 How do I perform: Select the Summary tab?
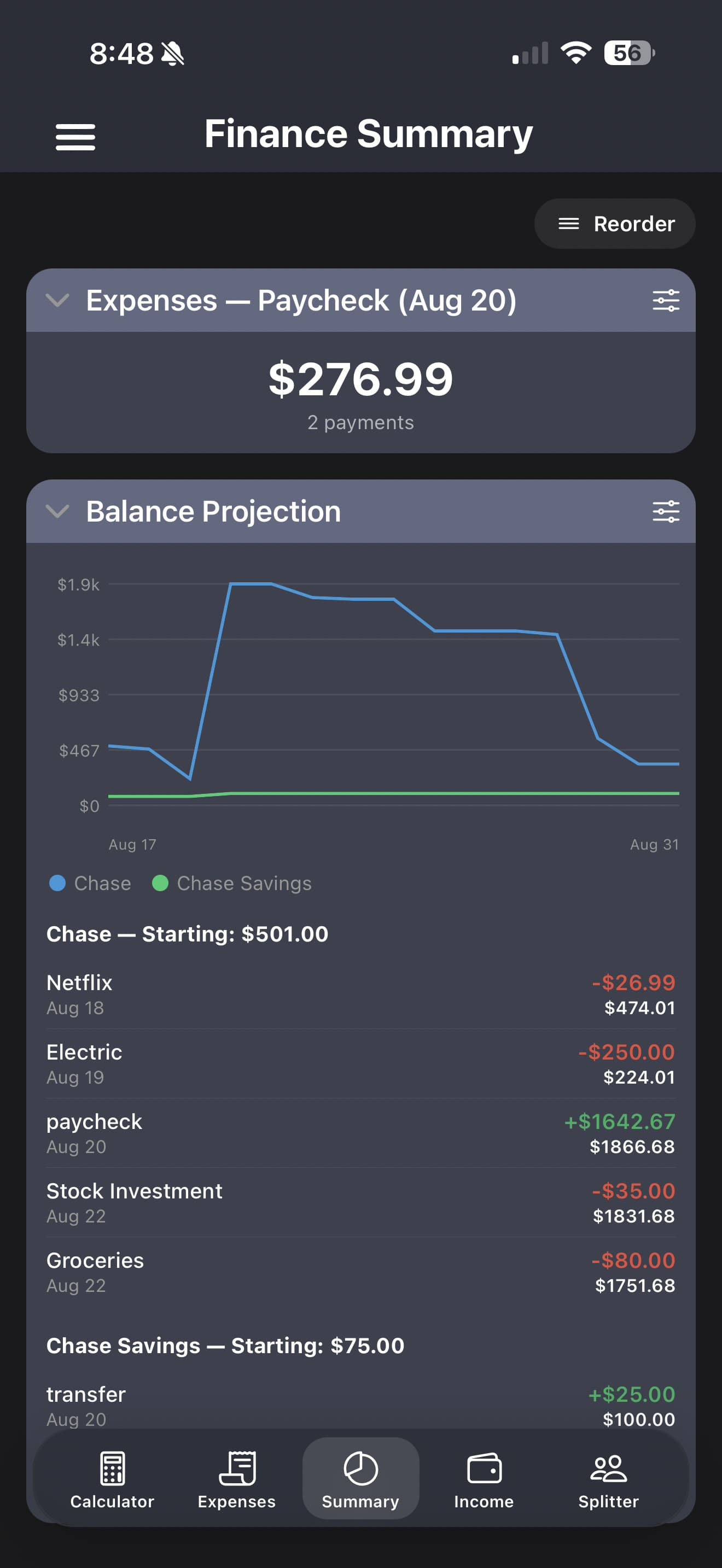point(360,1478)
